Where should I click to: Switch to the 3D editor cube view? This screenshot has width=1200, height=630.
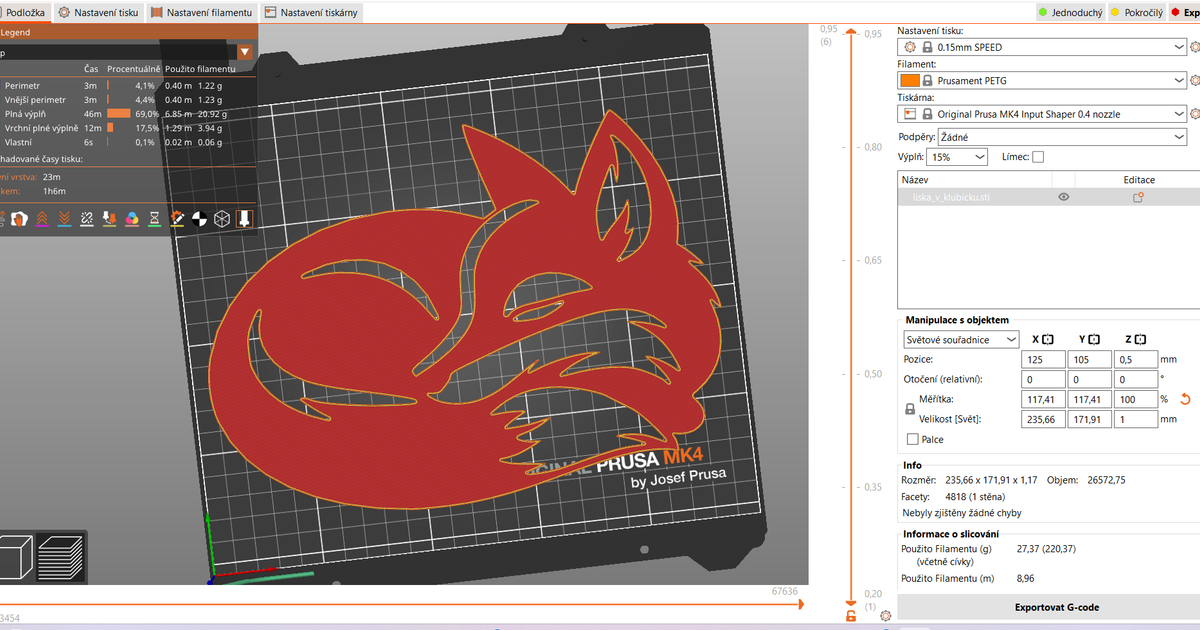point(17,555)
